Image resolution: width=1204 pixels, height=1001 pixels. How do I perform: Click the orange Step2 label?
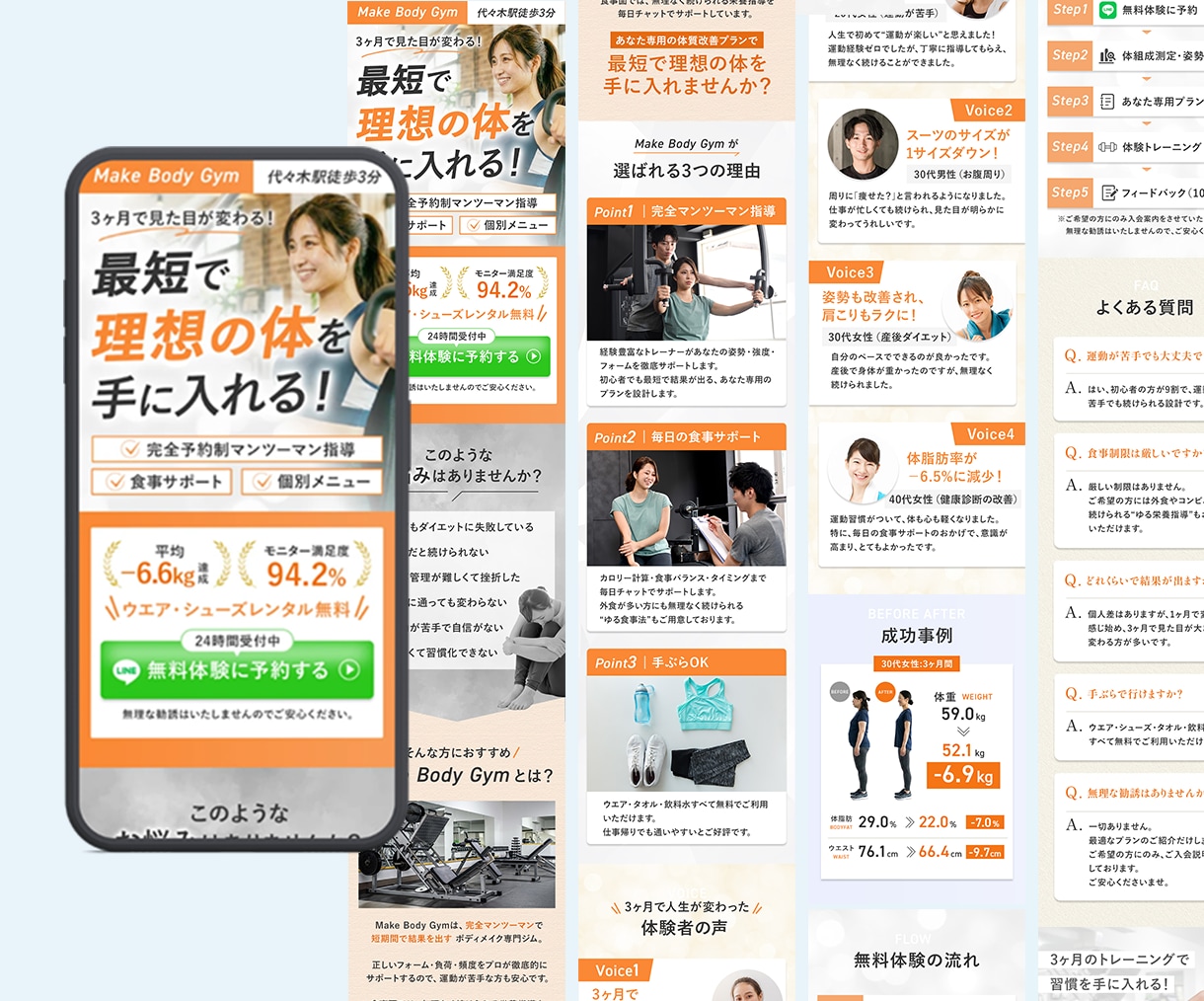(x=1070, y=55)
